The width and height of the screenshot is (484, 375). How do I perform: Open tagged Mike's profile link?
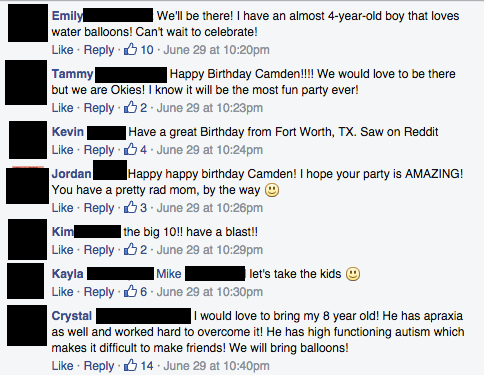[x=169, y=274]
